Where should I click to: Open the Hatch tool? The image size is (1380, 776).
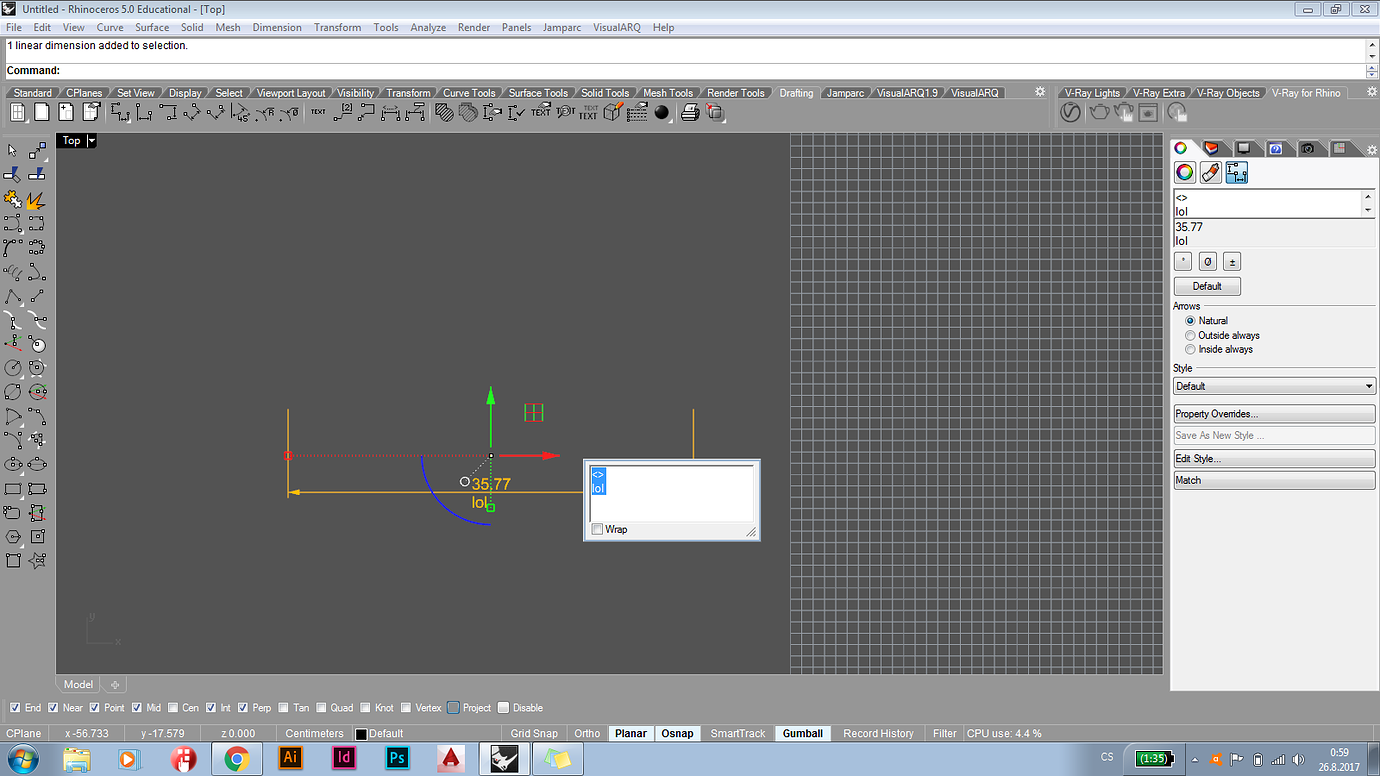point(444,112)
